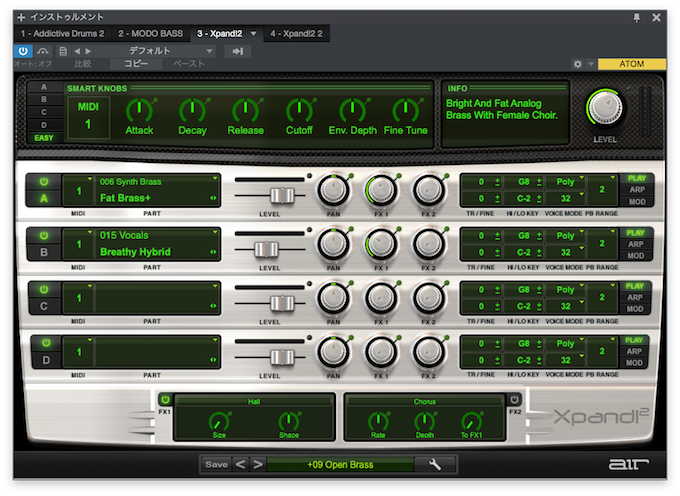Viewport: 680px width, 496px height.
Task: Click the master LEVEL knob
Action: point(605,108)
